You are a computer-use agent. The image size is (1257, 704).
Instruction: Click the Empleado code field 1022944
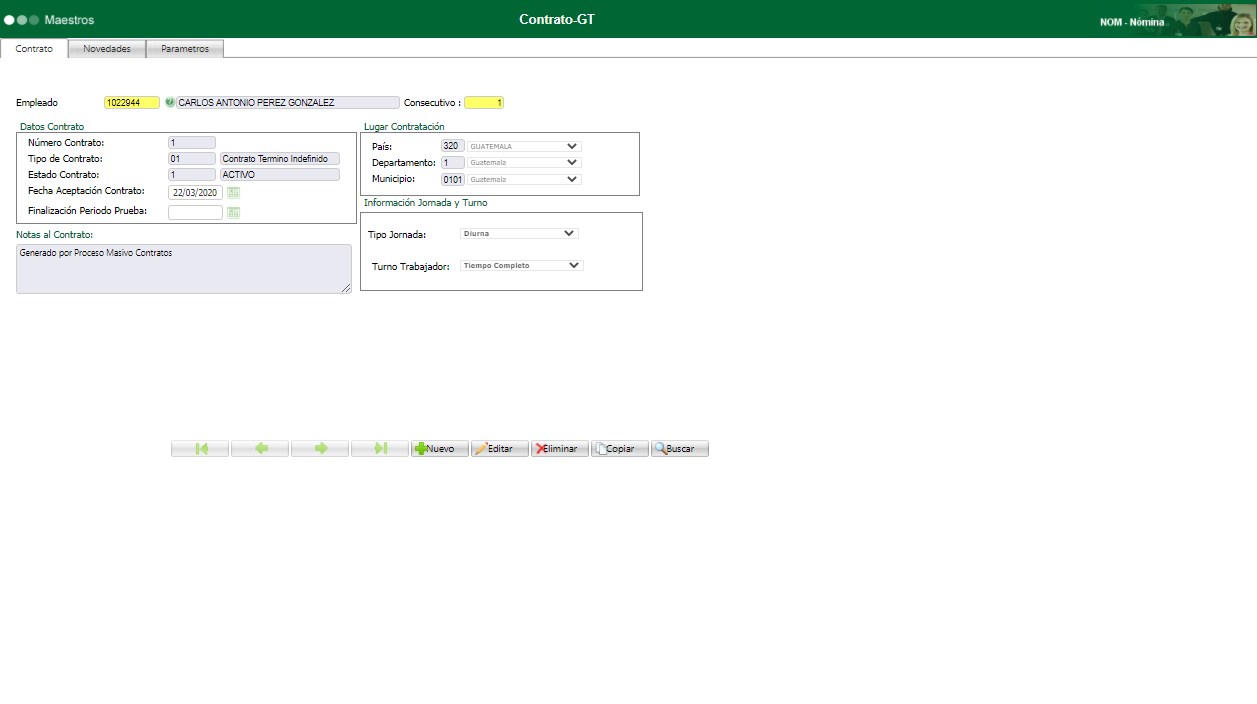click(132, 102)
